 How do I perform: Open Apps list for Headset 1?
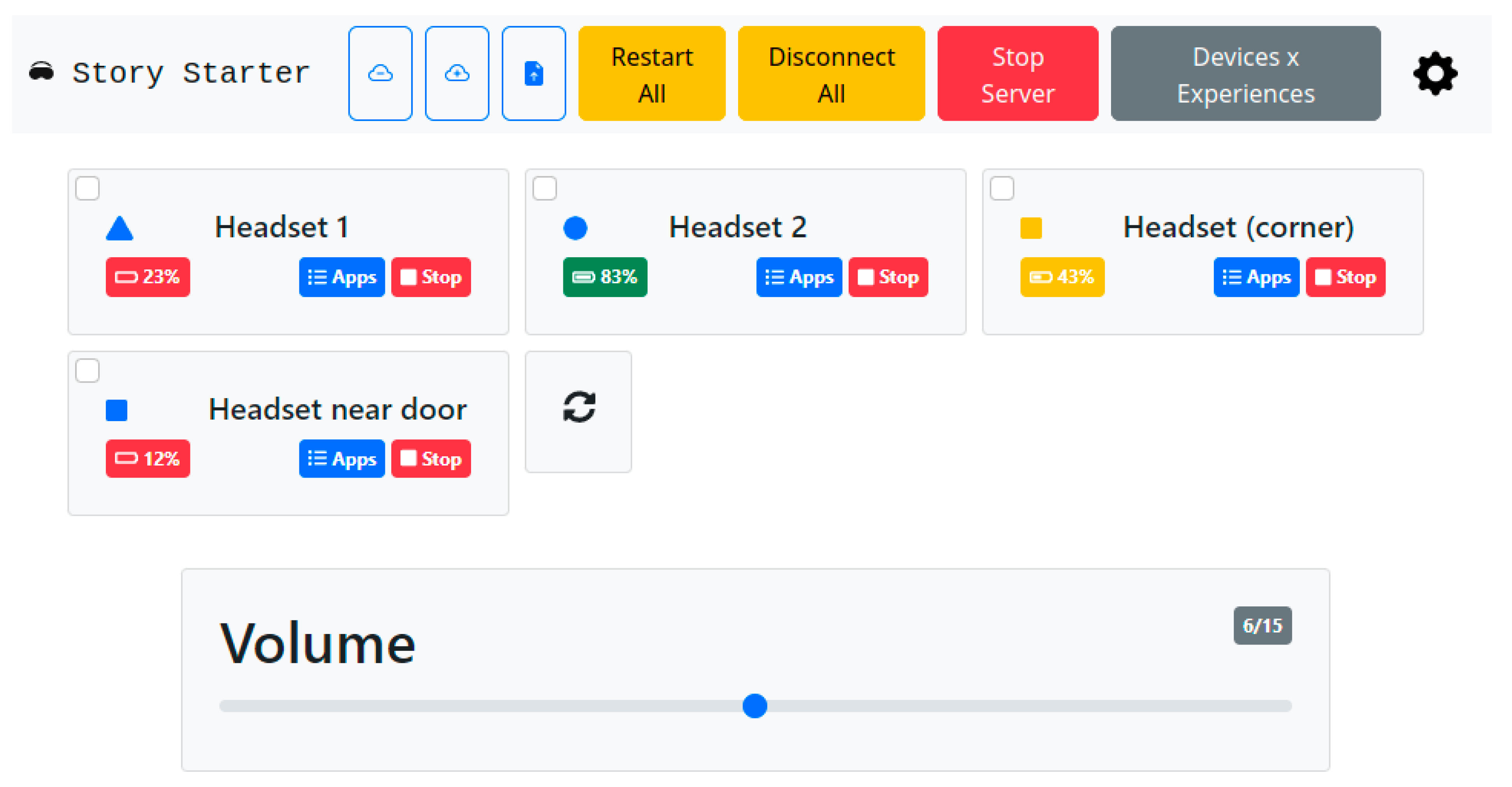pos(342,277)
